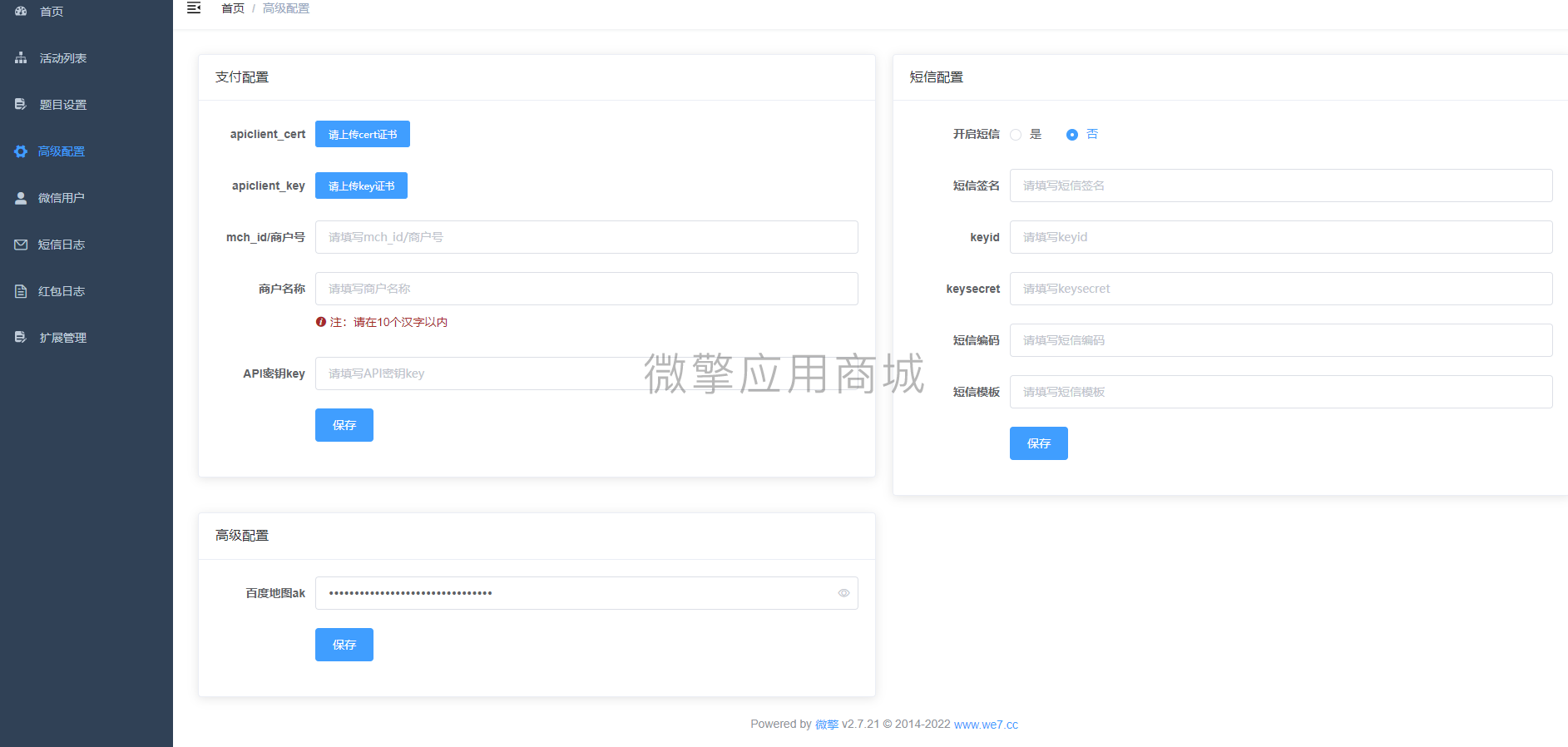Viewport: 1568px width, 747px height.
Task: Click the red info icon beside 注
Action: coord(320,322)
